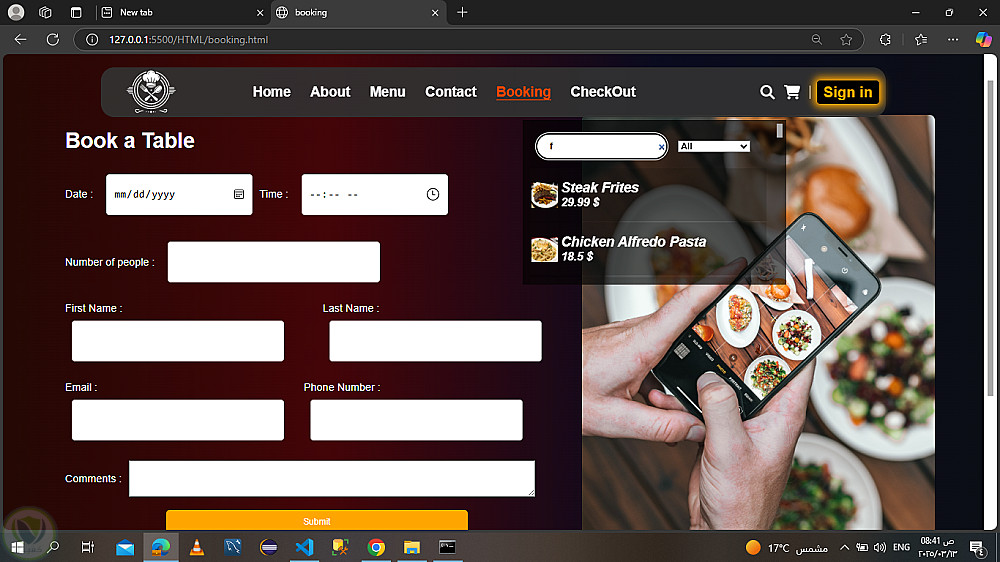Open browser Settings and more menu
This screenshot has width=1000, height=562.
(x=953, y=40)
